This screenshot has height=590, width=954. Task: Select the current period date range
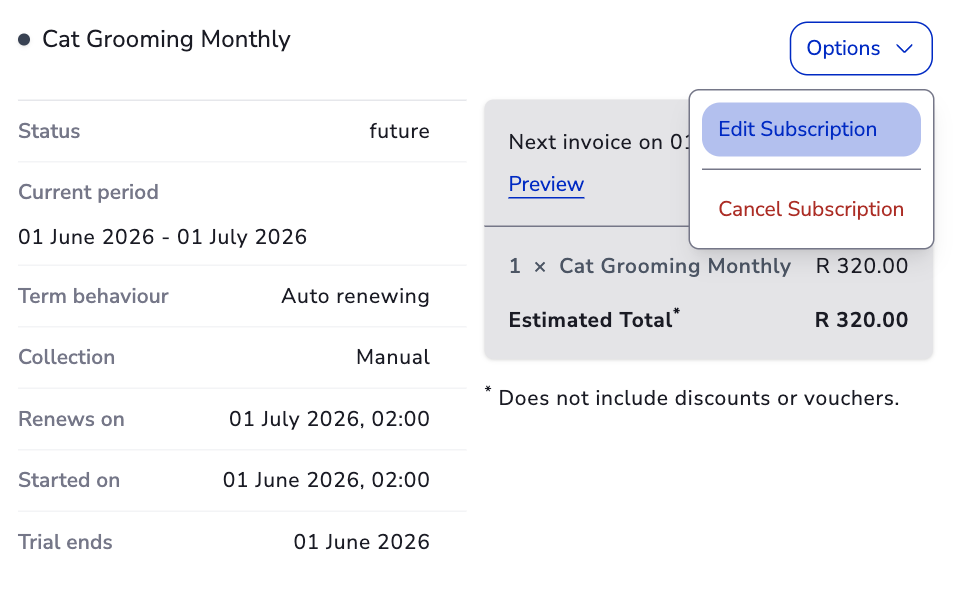click(163, 238)
